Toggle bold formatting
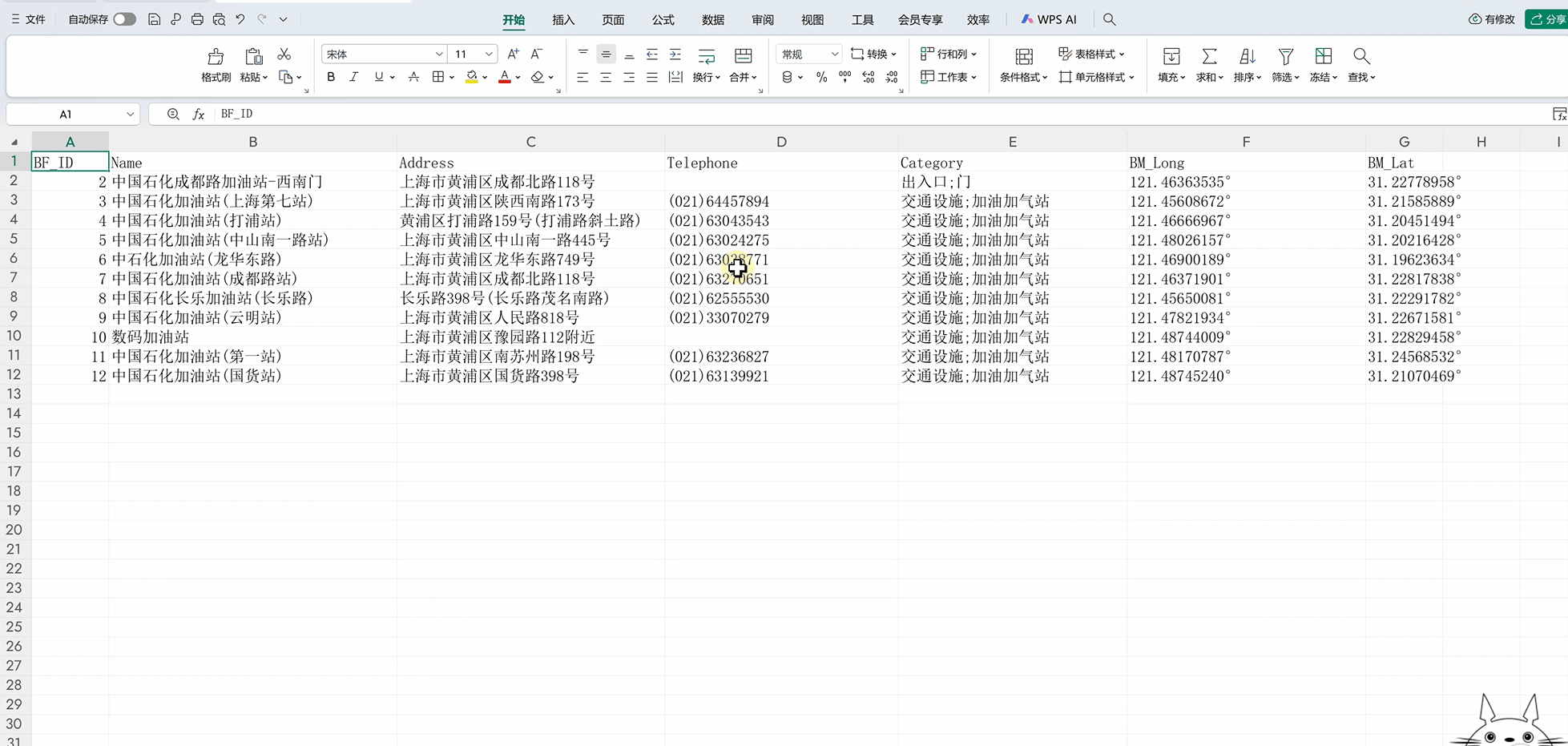This screenshot has height=746, width=1568. (x=331, y=77)
